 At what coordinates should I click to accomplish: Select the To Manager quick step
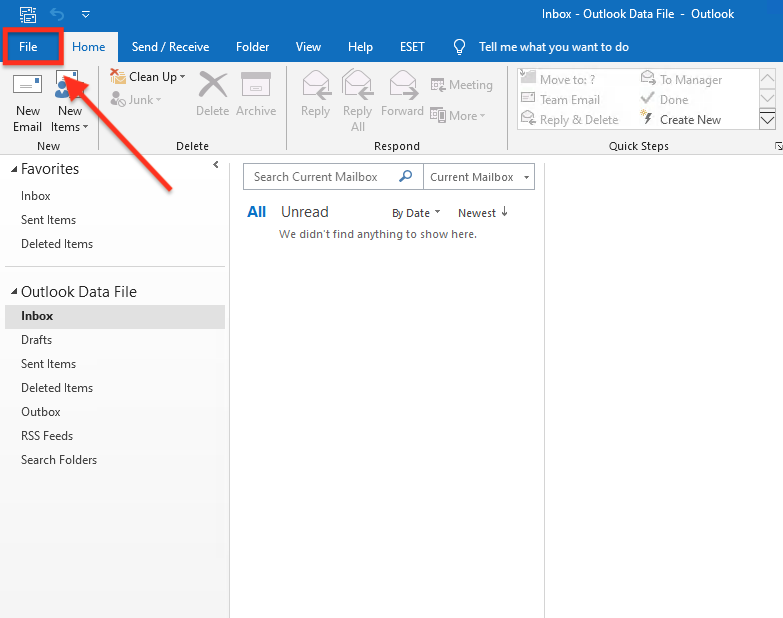[x=682, y=79]
